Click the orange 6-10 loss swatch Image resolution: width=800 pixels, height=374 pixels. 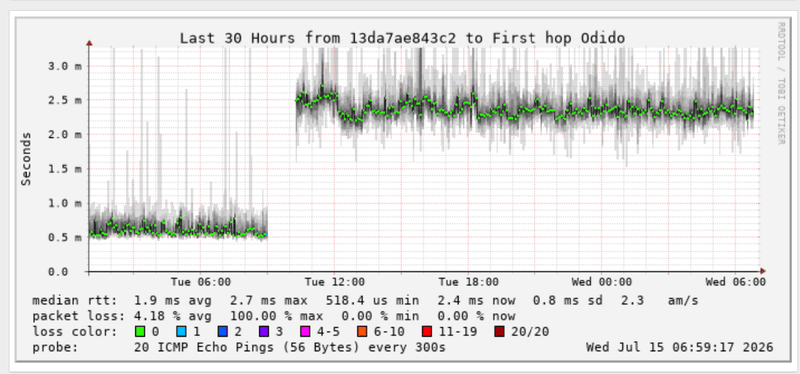coord(362,332)
